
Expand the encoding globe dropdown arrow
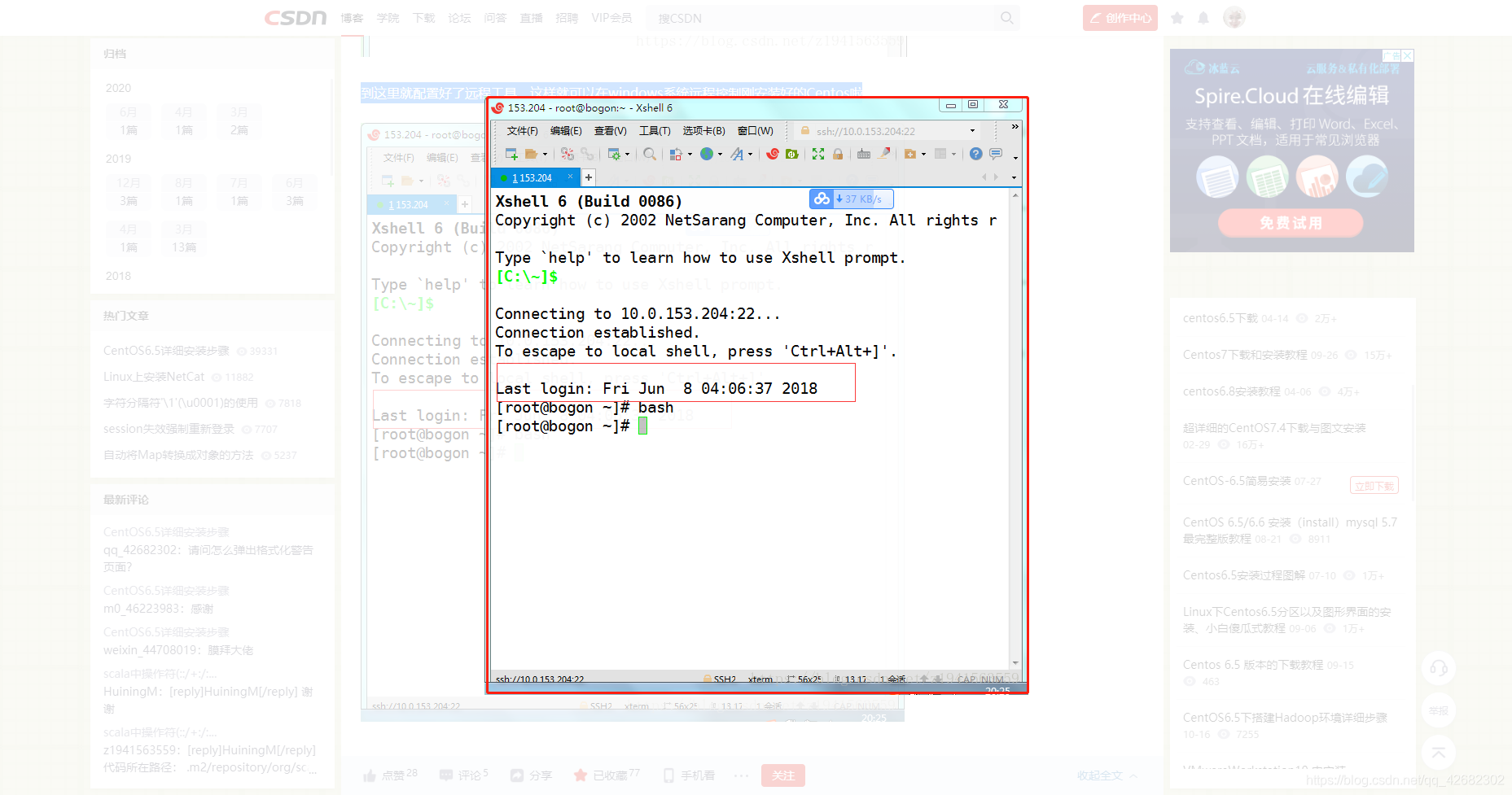[720, 155]
